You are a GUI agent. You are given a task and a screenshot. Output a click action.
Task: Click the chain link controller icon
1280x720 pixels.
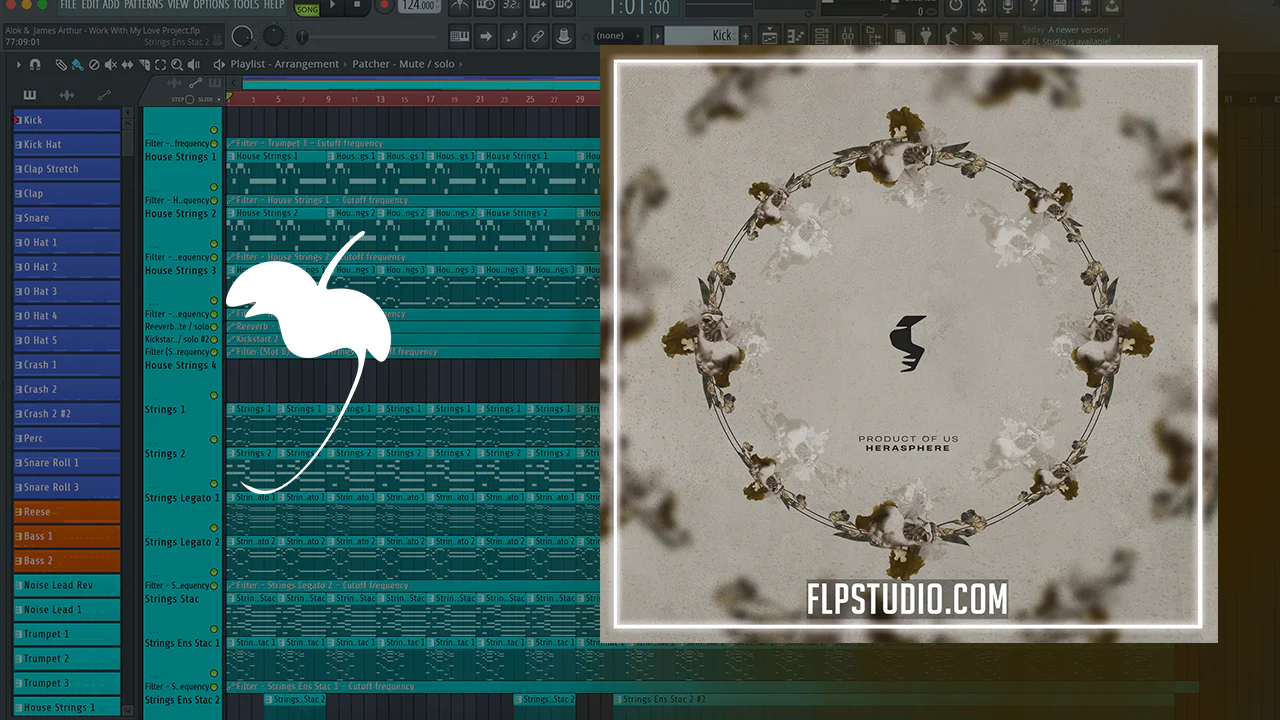(x=537, y=36)
